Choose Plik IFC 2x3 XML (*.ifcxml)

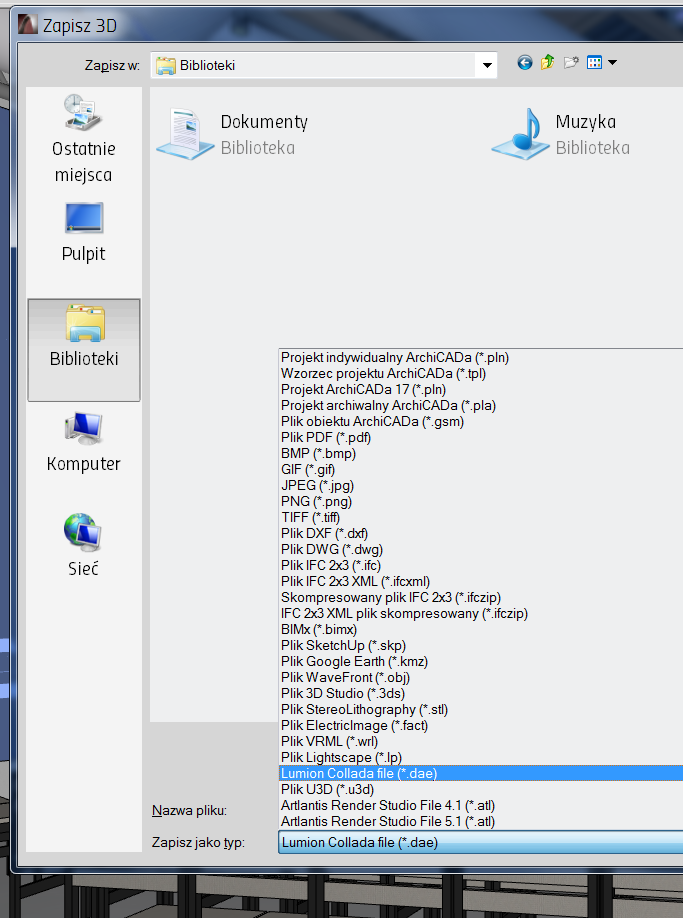480,581
